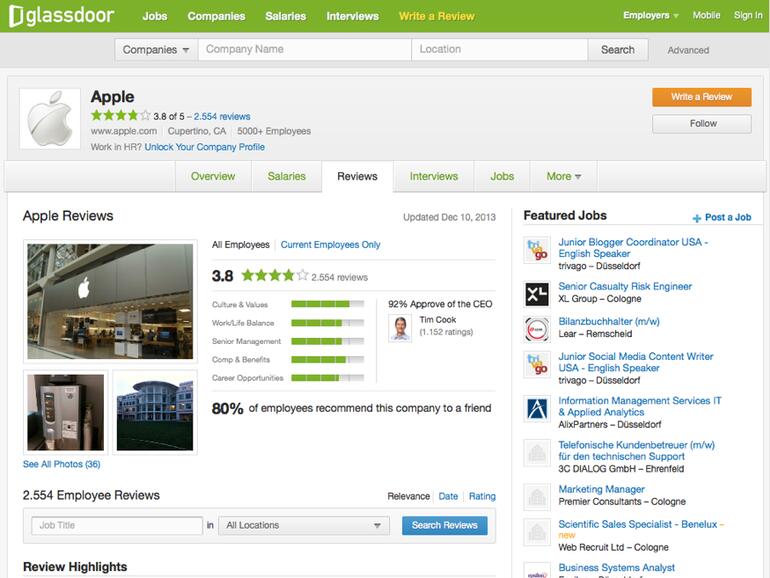The image size is (770, 578).
Task: Open Bilanzbuchhalter (m/w) job listing
Action: click(x=609, y=322)
